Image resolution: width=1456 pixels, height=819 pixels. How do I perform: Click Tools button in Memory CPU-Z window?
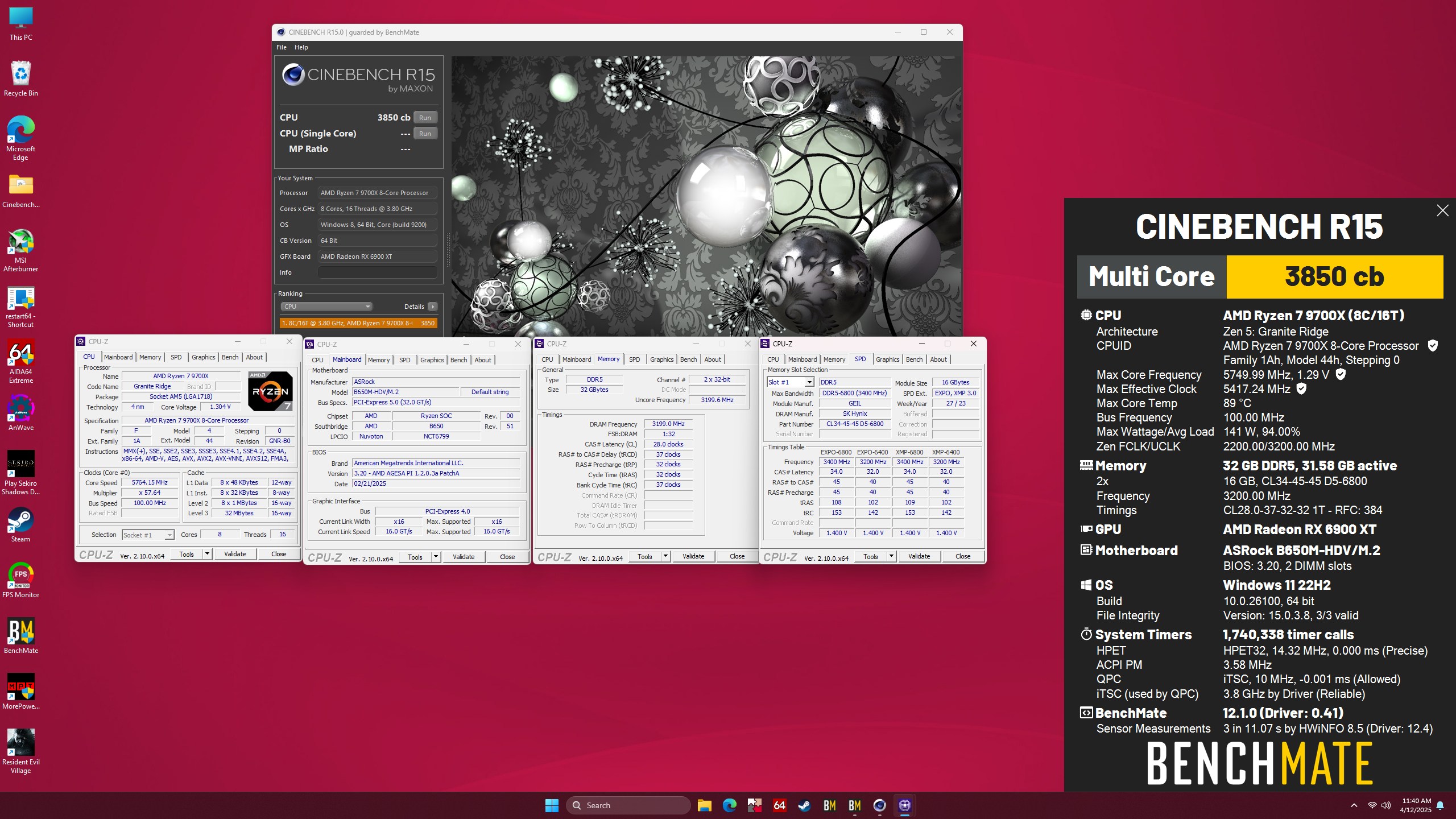pos(645,556)
